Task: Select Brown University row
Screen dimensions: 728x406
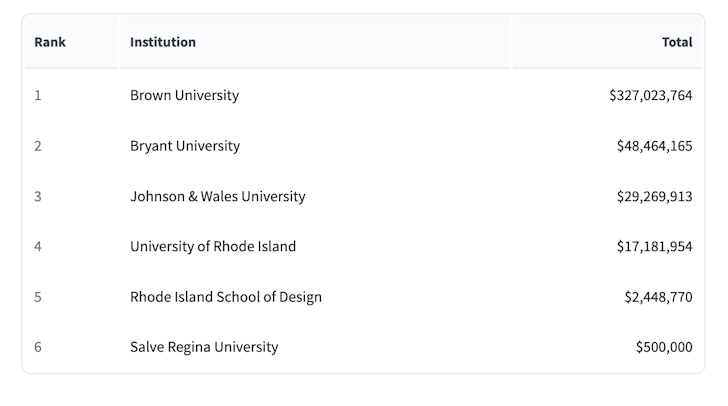Action: click(x=363, y=95)
